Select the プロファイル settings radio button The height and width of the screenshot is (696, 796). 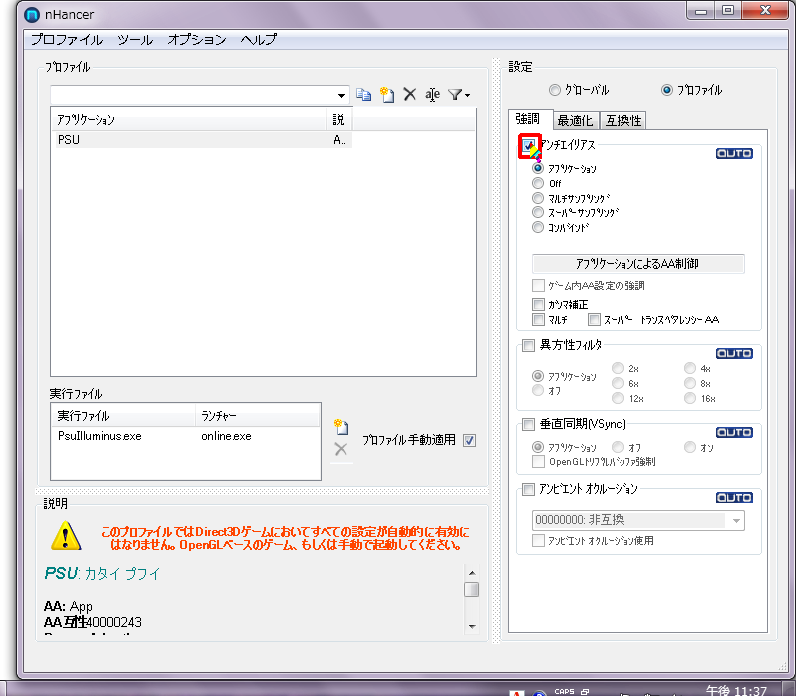tap(667, 90)
